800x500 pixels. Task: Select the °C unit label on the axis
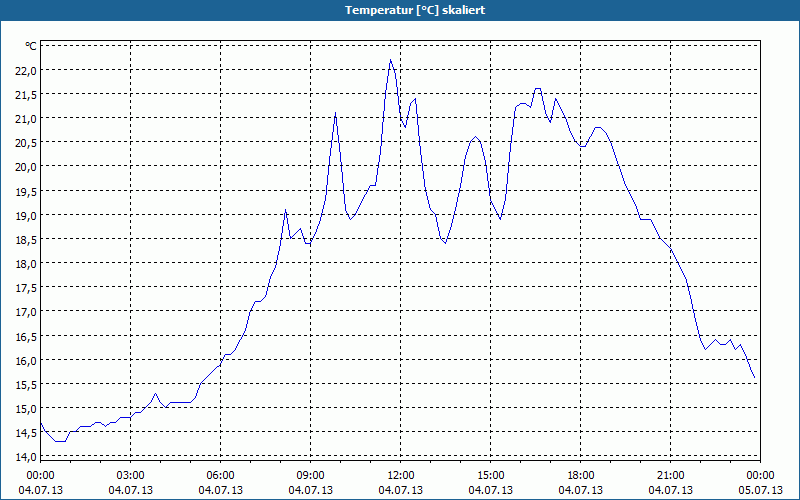tap(31, 46)
